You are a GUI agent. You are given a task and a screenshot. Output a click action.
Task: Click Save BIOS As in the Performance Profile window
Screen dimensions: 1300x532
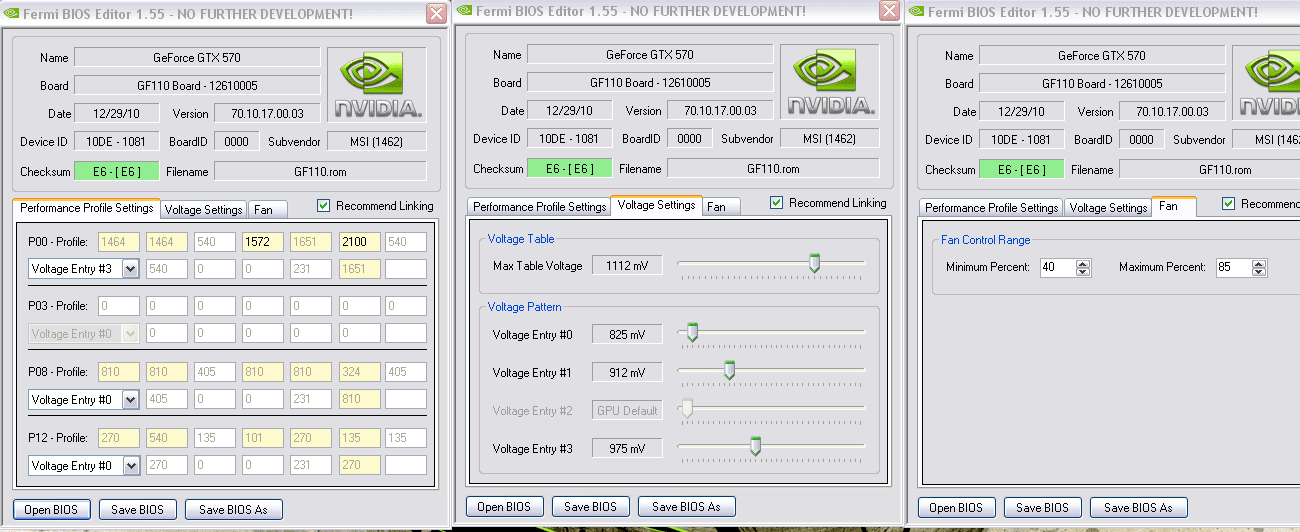point(233,510)
